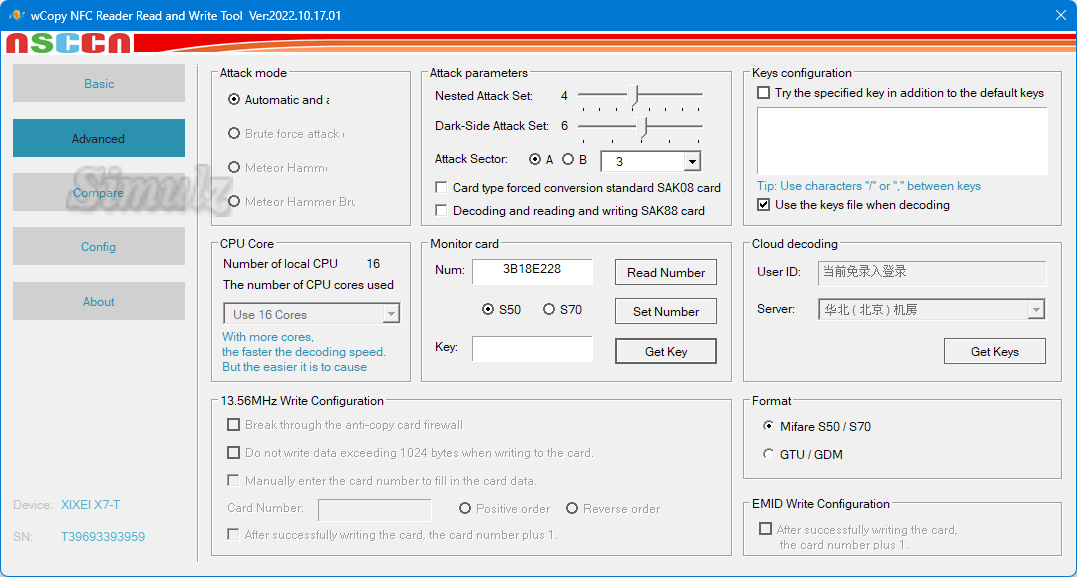The height and width of the screenshot is (577, 1077).
Task: Open the Attack Sector number dropdown
Action: [692, 161]
